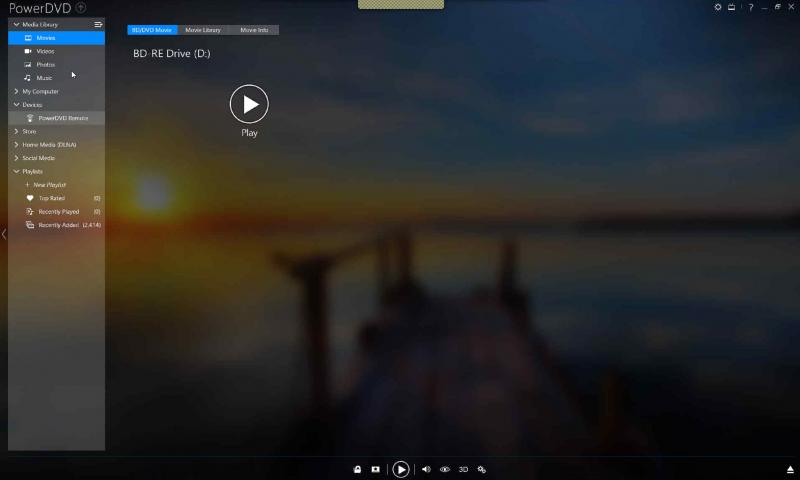The height and width of the screenshot is (480, 800).
Task: Open help question mark
Action: click(751, 7)
